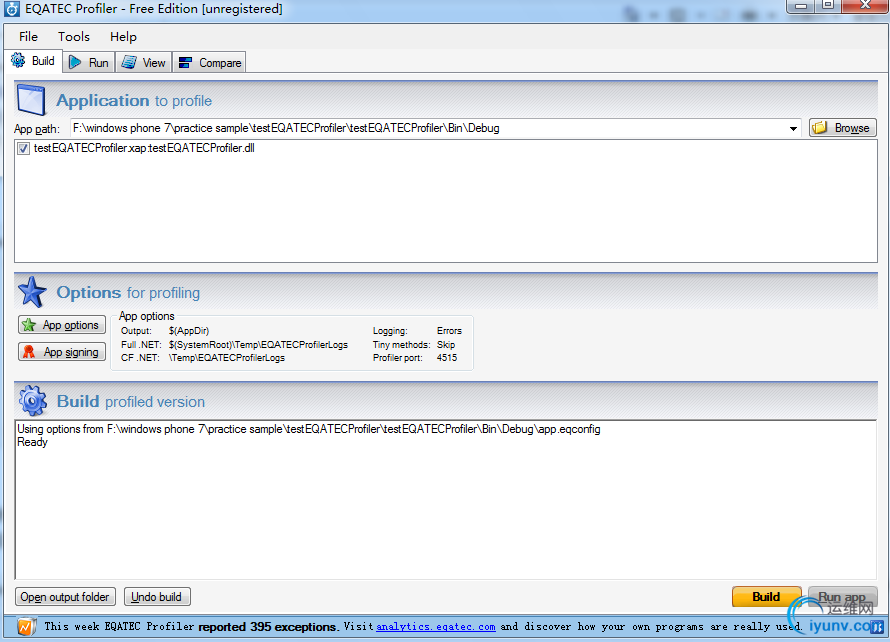Click the gear icon beside Build profiled version

(32, 401)
